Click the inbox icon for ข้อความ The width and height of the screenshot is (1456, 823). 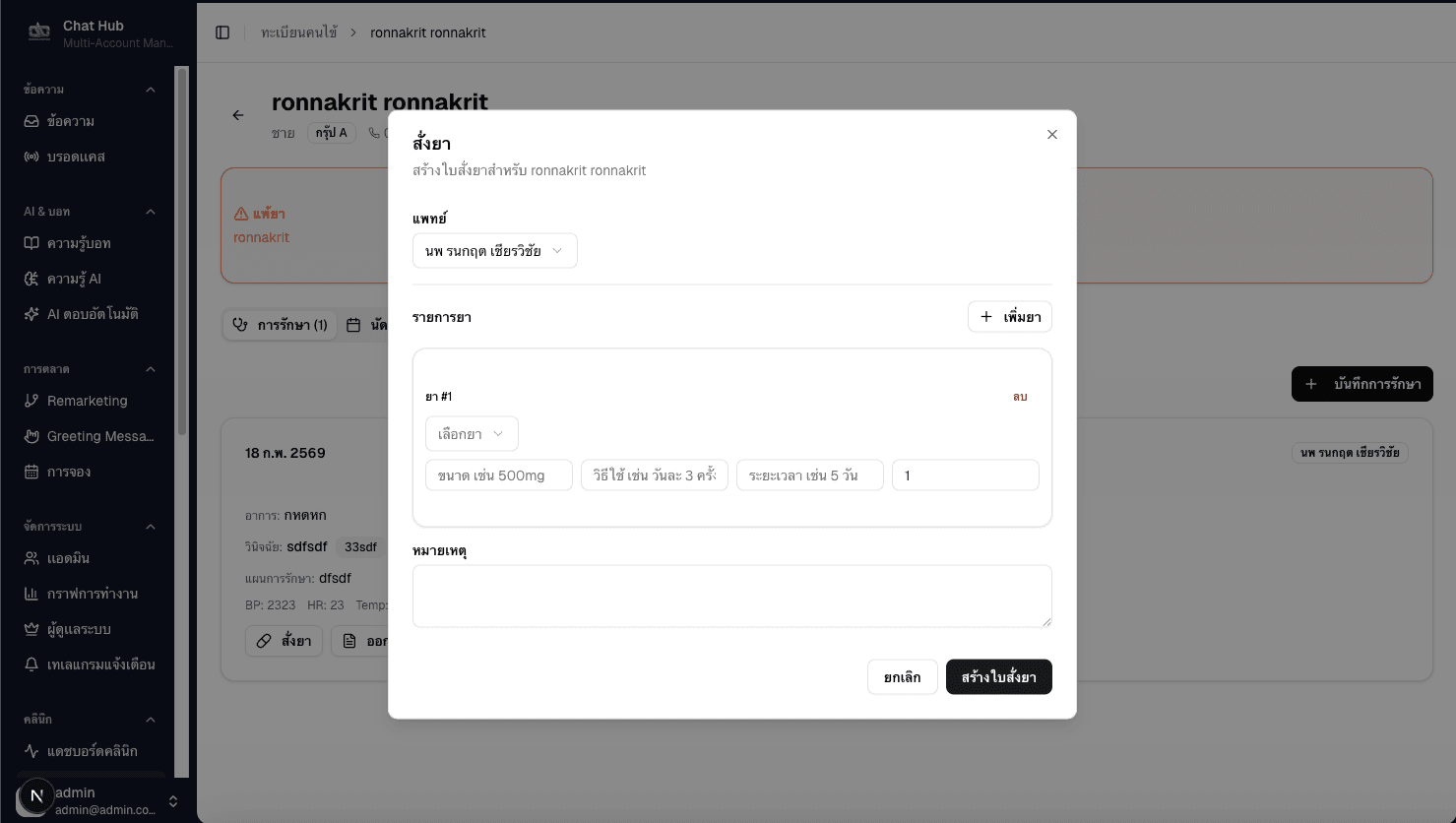(x=32, y=121)
